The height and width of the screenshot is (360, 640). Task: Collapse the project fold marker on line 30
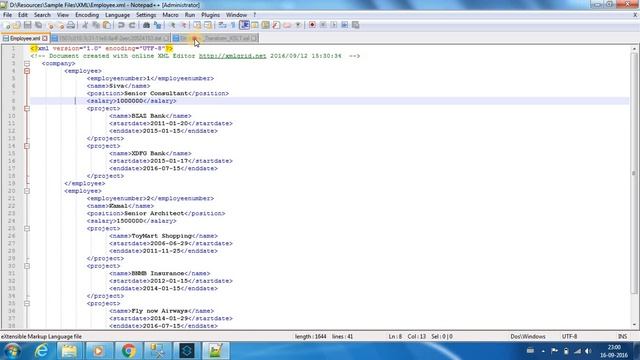(x=27, y=266)
